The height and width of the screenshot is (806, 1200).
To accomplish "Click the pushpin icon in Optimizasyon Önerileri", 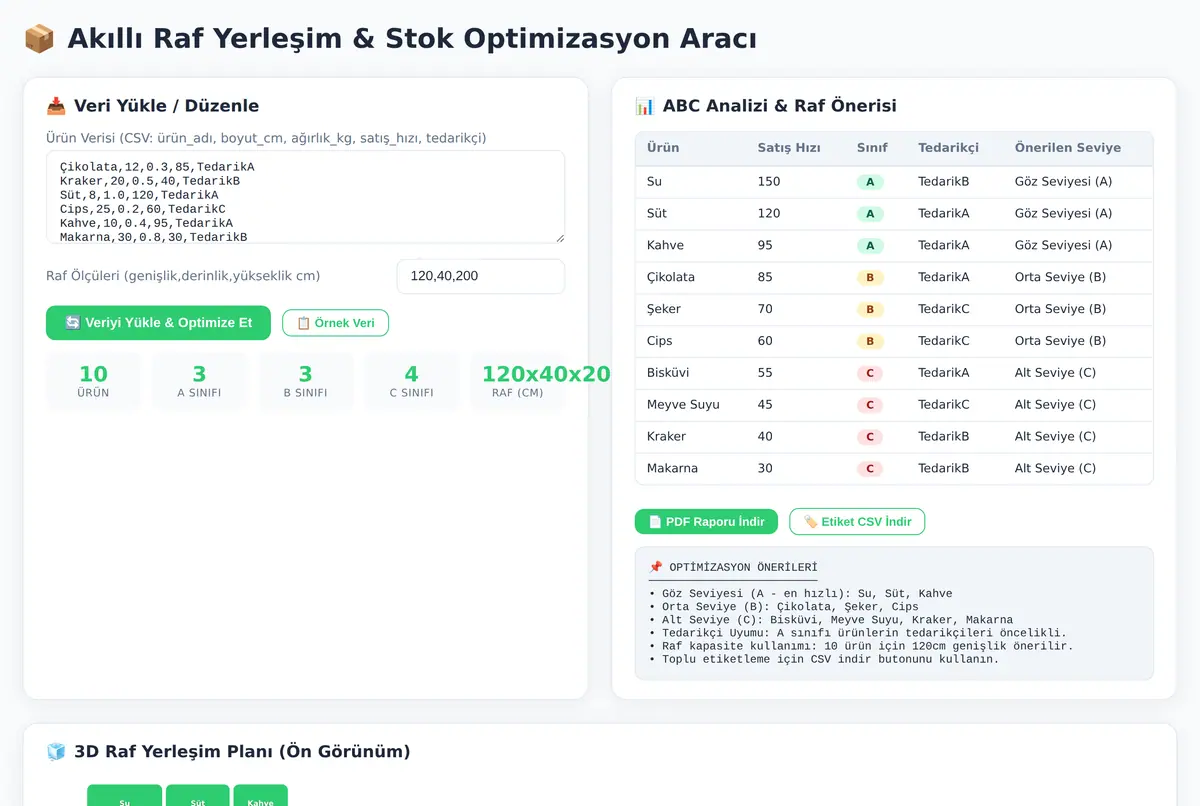I will point(656,567).
